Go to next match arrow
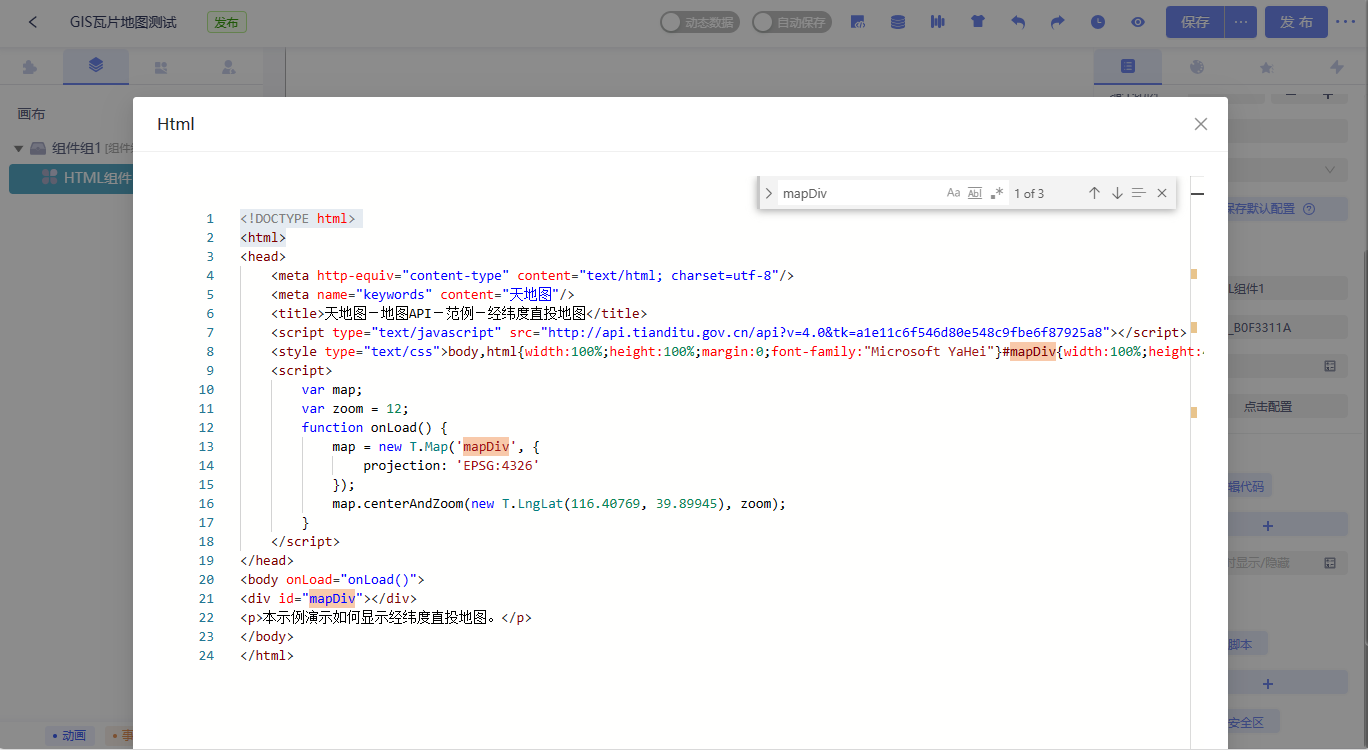The width and height of the screenshot is (1368, 750). tap(1117, 193)
